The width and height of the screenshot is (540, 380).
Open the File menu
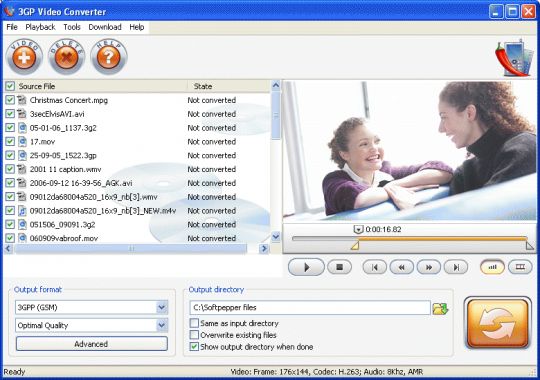(12, 27)
